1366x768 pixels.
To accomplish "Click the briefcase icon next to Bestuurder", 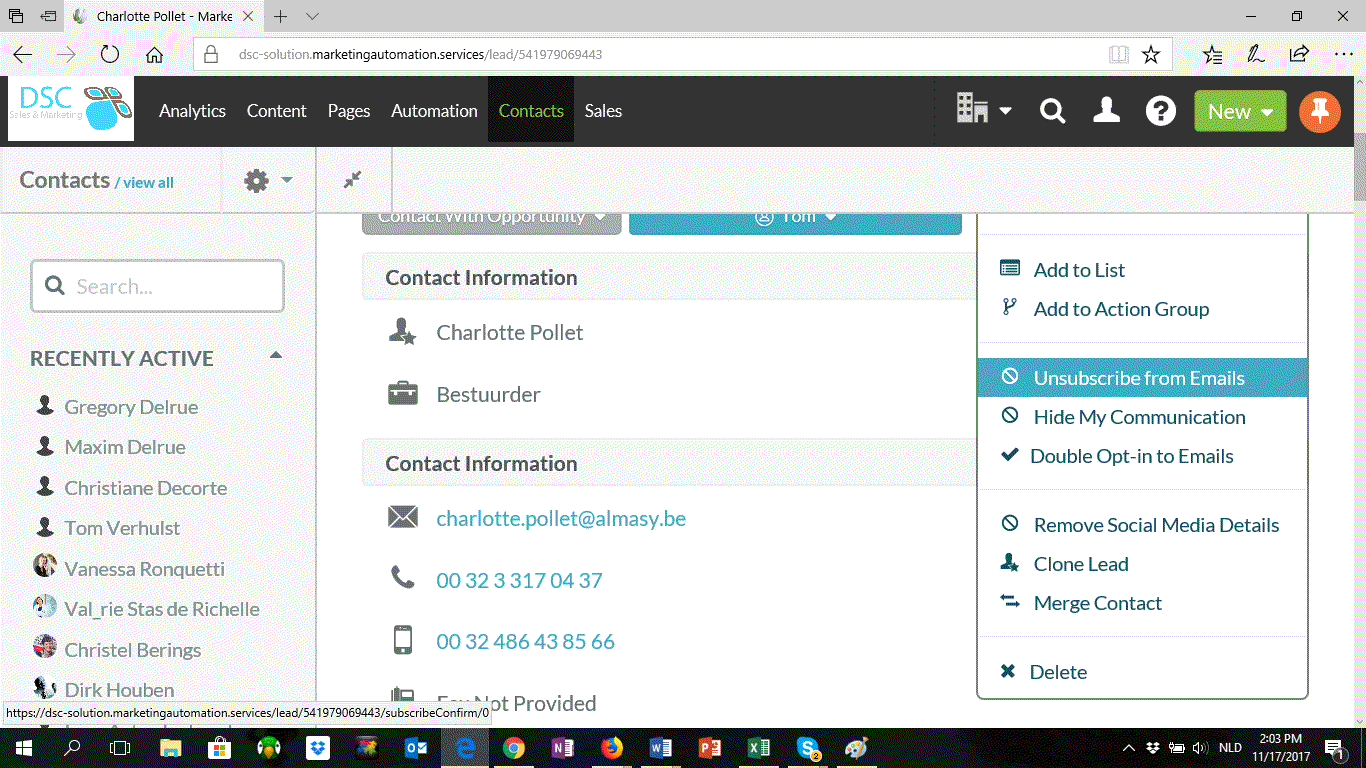I will click(x=403, y=393).
